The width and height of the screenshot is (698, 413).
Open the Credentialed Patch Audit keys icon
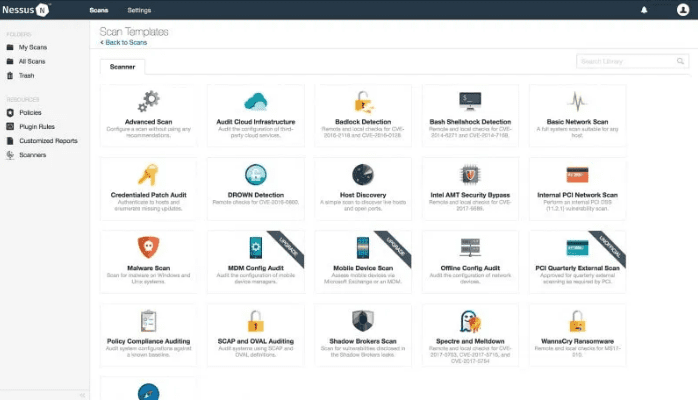148,174
